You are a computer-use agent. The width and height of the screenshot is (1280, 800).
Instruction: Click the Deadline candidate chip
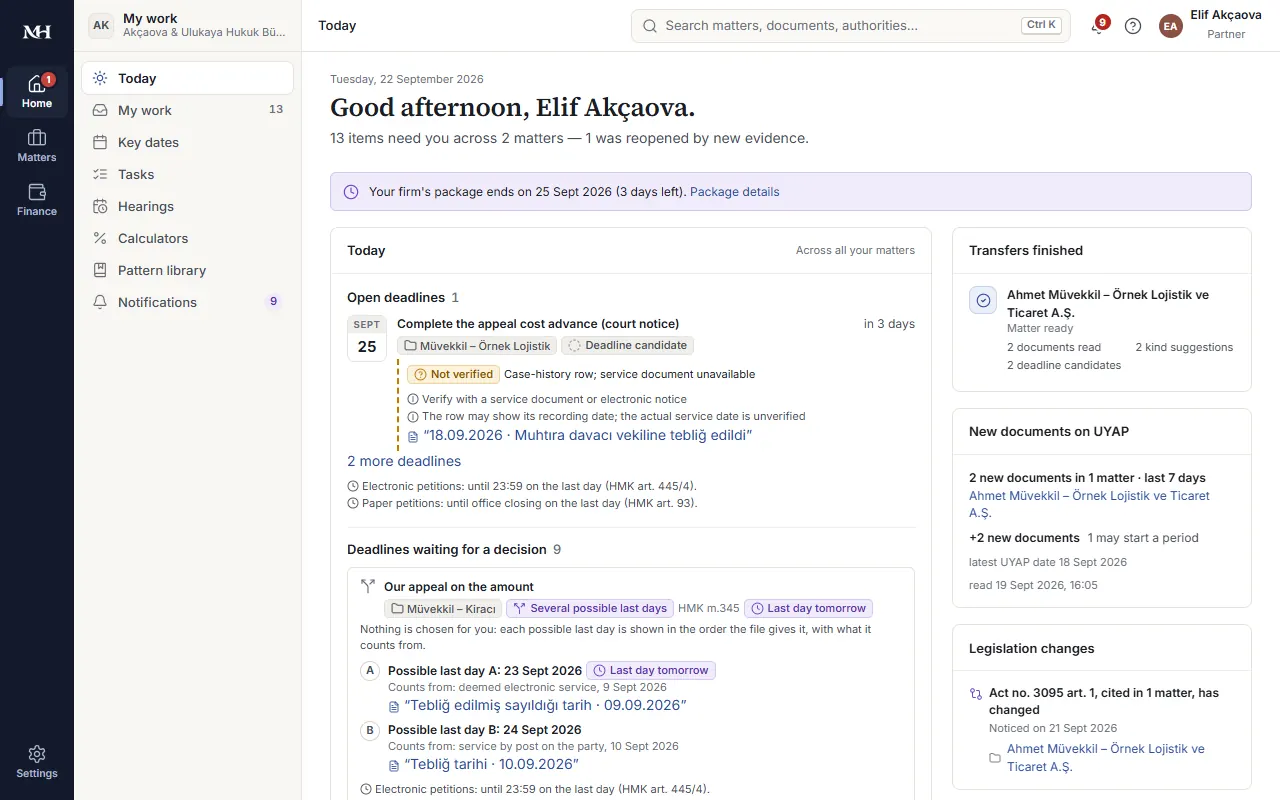627,346
